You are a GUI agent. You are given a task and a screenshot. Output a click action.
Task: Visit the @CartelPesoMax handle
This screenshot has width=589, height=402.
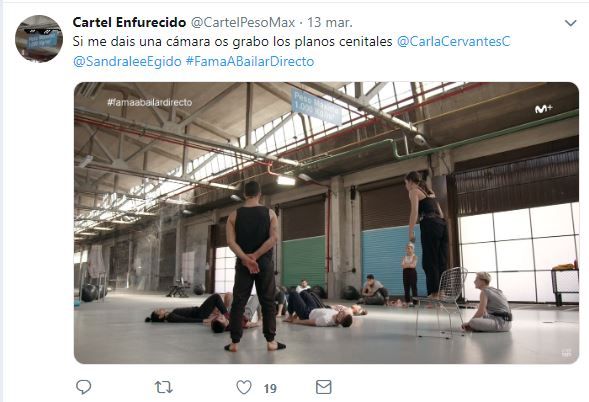click(243, 23)
